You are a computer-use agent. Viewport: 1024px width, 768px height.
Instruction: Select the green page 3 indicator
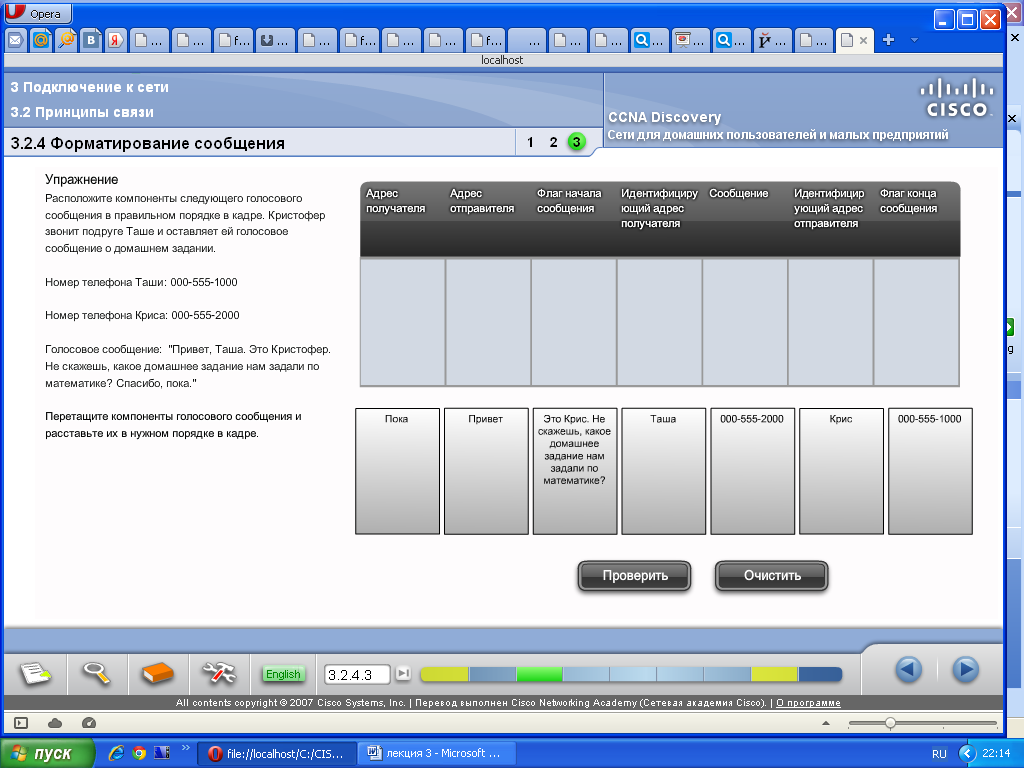click(x=576, y=142)
